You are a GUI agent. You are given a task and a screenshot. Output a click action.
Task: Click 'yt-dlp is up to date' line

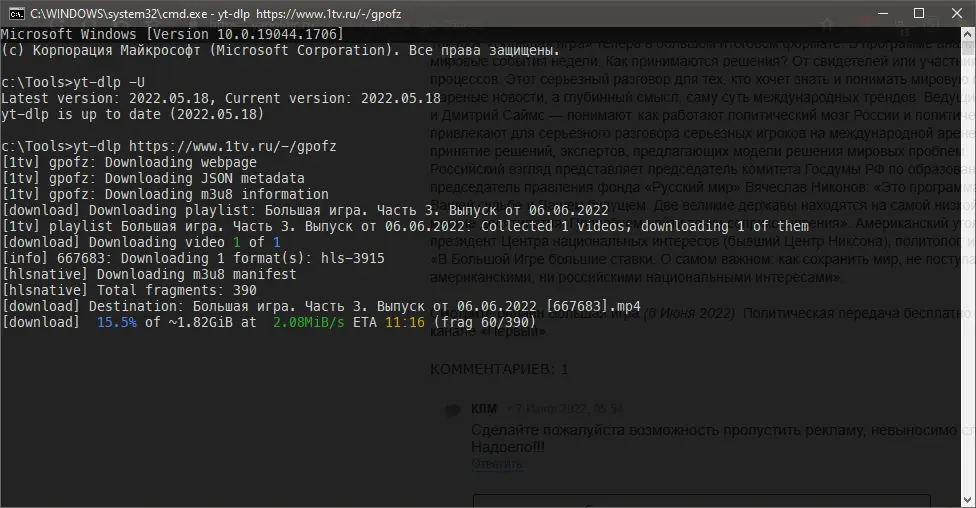[133, 115]
